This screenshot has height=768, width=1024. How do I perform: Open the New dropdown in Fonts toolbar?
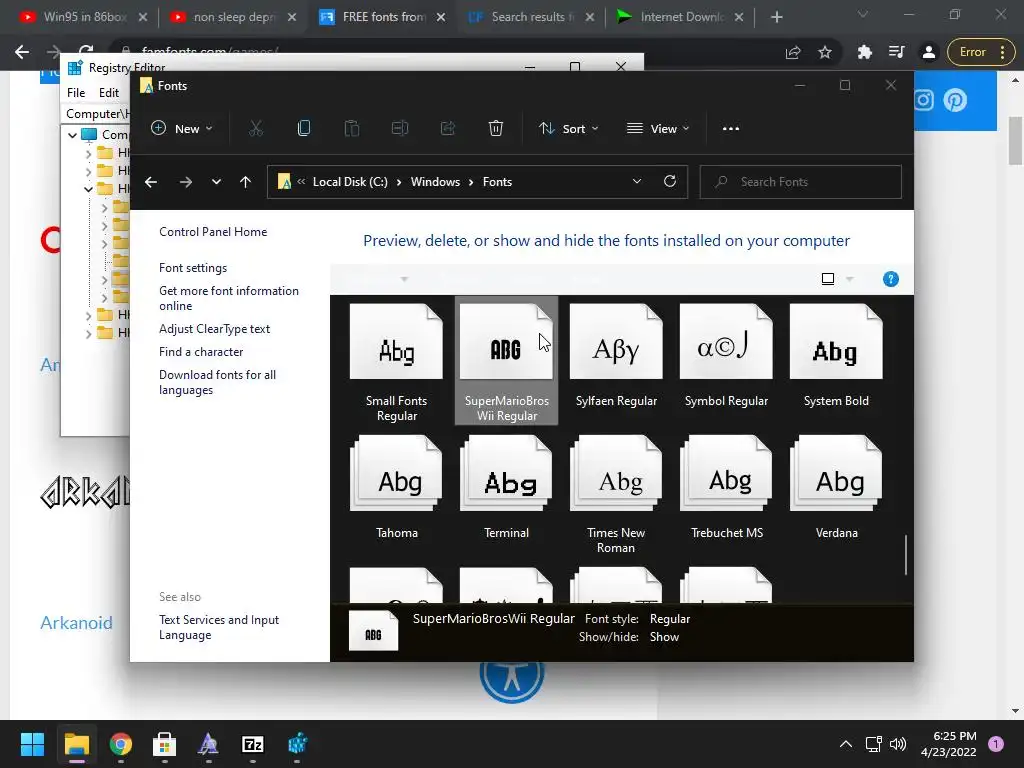182,129
